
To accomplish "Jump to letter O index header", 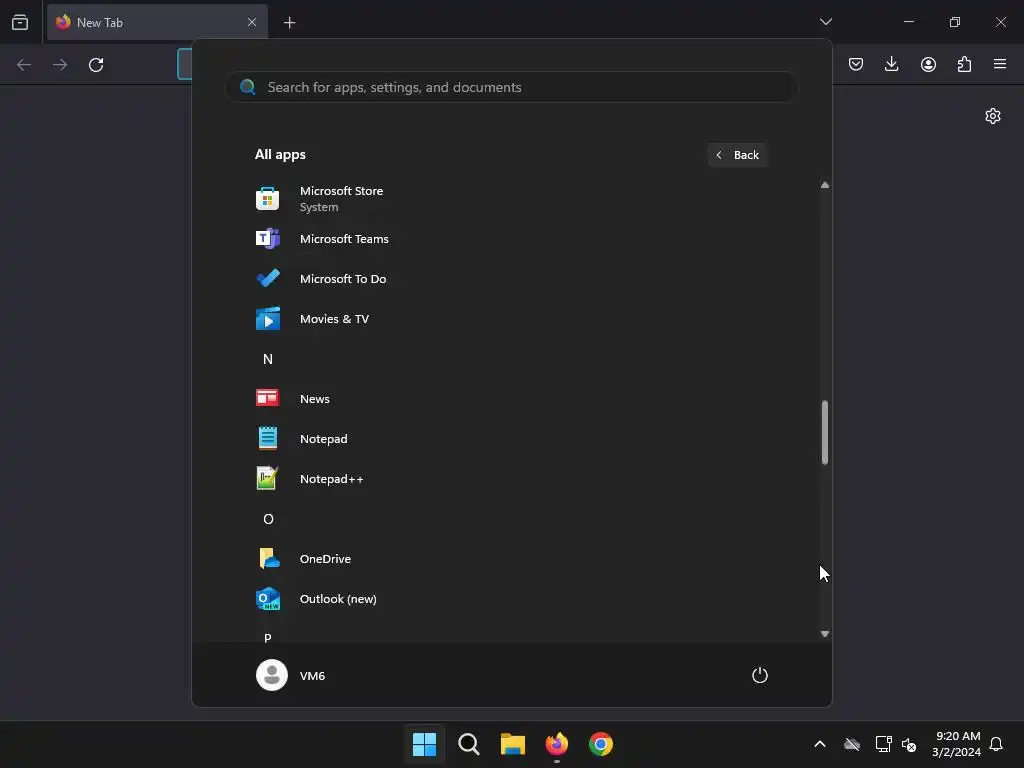I will coord(268,519).
